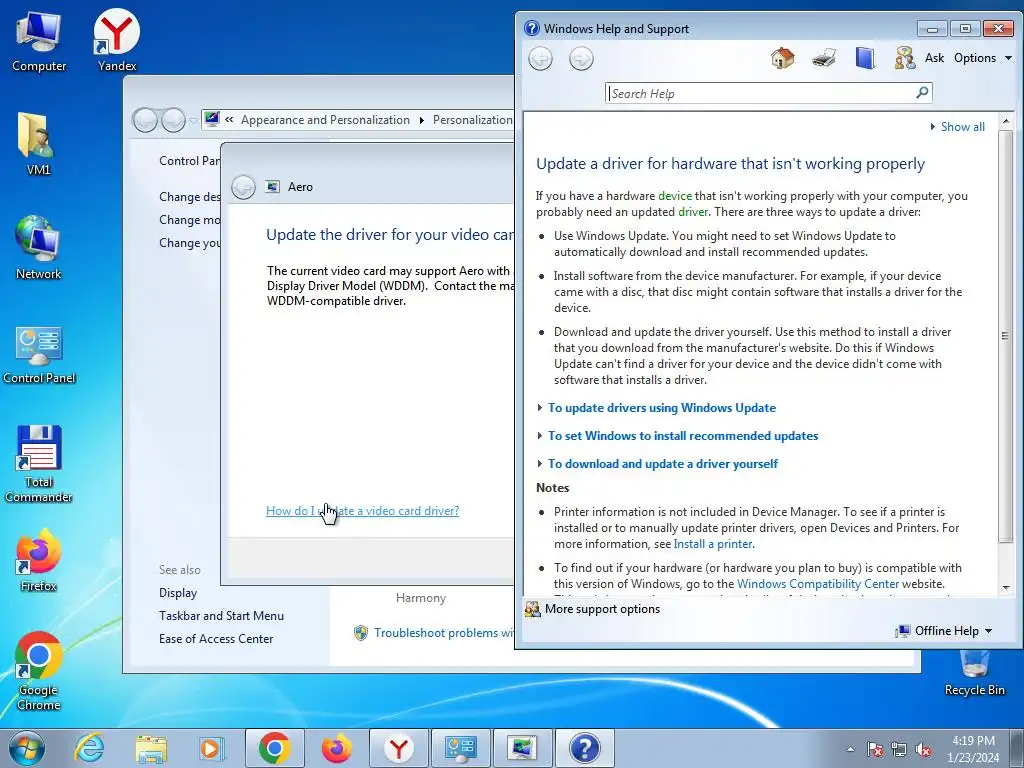The image size is (1024, 768).
Task: Click the Search Help input field
Action: [x=761, y=93]
